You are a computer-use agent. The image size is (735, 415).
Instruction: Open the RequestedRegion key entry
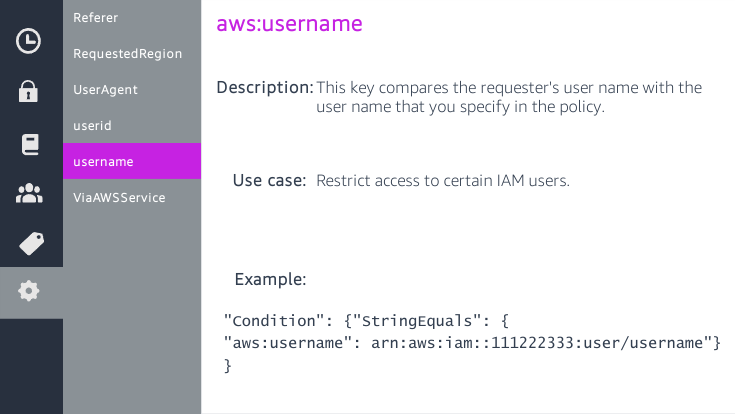click(x=127, y=53)
